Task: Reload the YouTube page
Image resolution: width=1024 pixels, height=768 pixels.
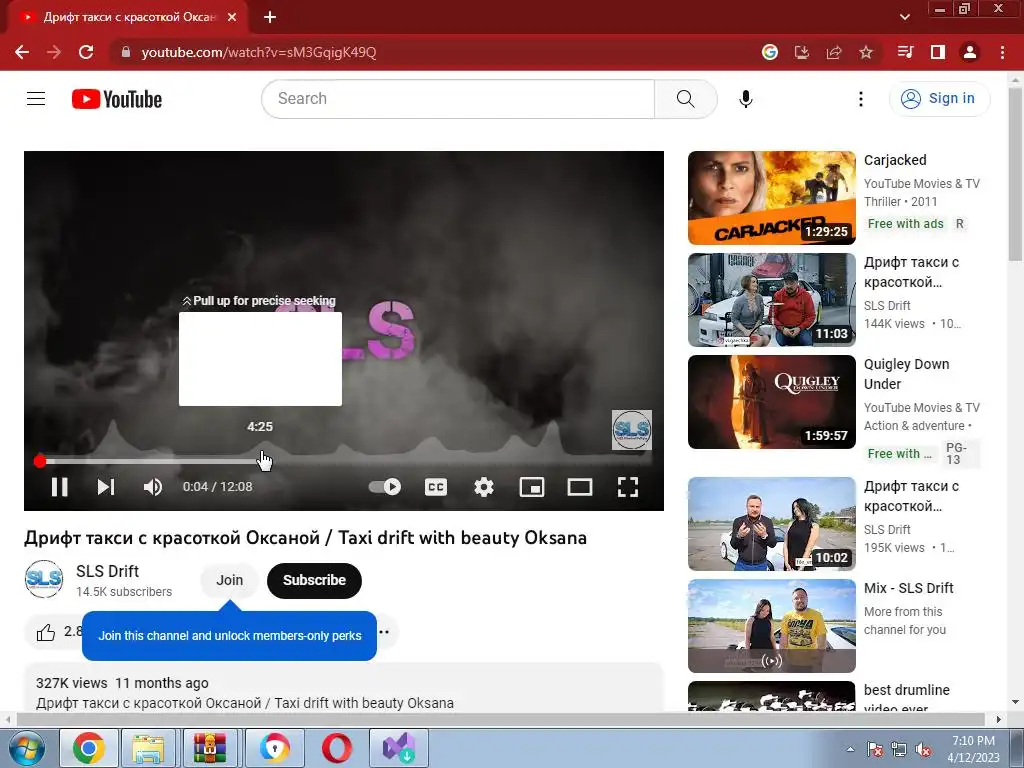Action: click(x=86, y=52)
